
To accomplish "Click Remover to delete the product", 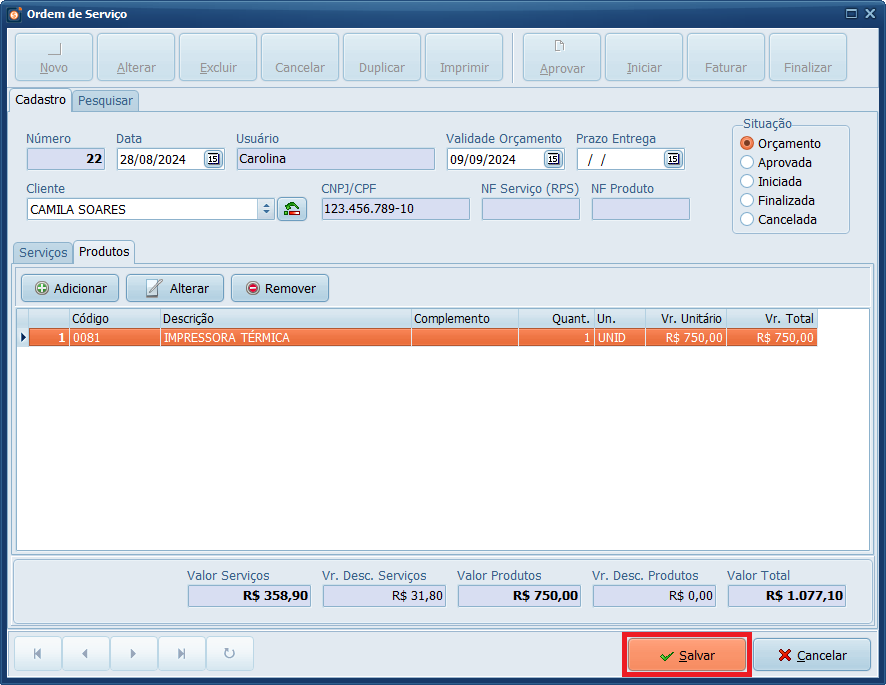I will coord(280,288).
